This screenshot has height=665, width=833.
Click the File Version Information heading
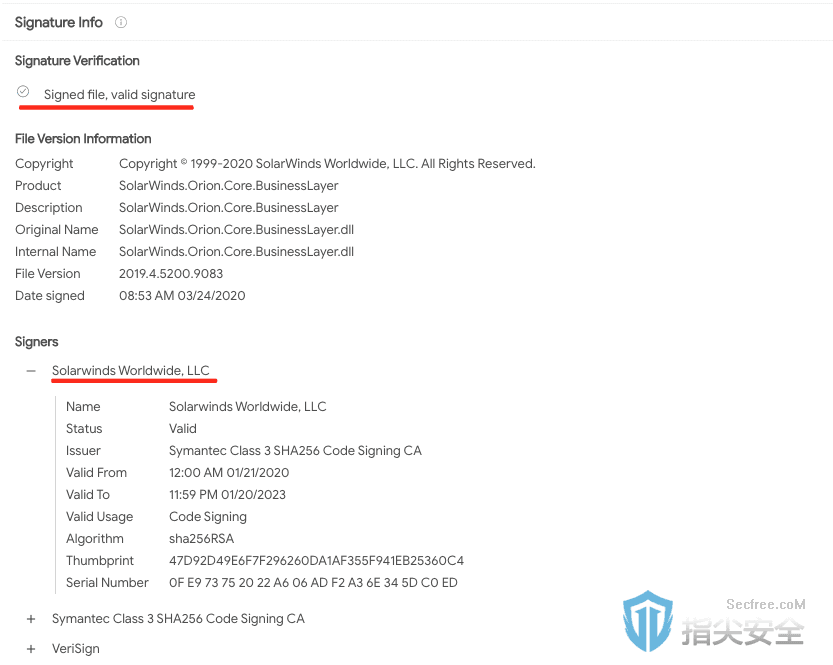83,139
